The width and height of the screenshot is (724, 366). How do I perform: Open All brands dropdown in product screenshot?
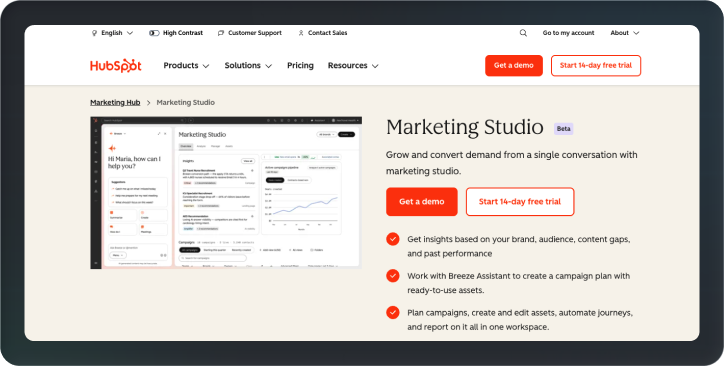pos(326,134)
